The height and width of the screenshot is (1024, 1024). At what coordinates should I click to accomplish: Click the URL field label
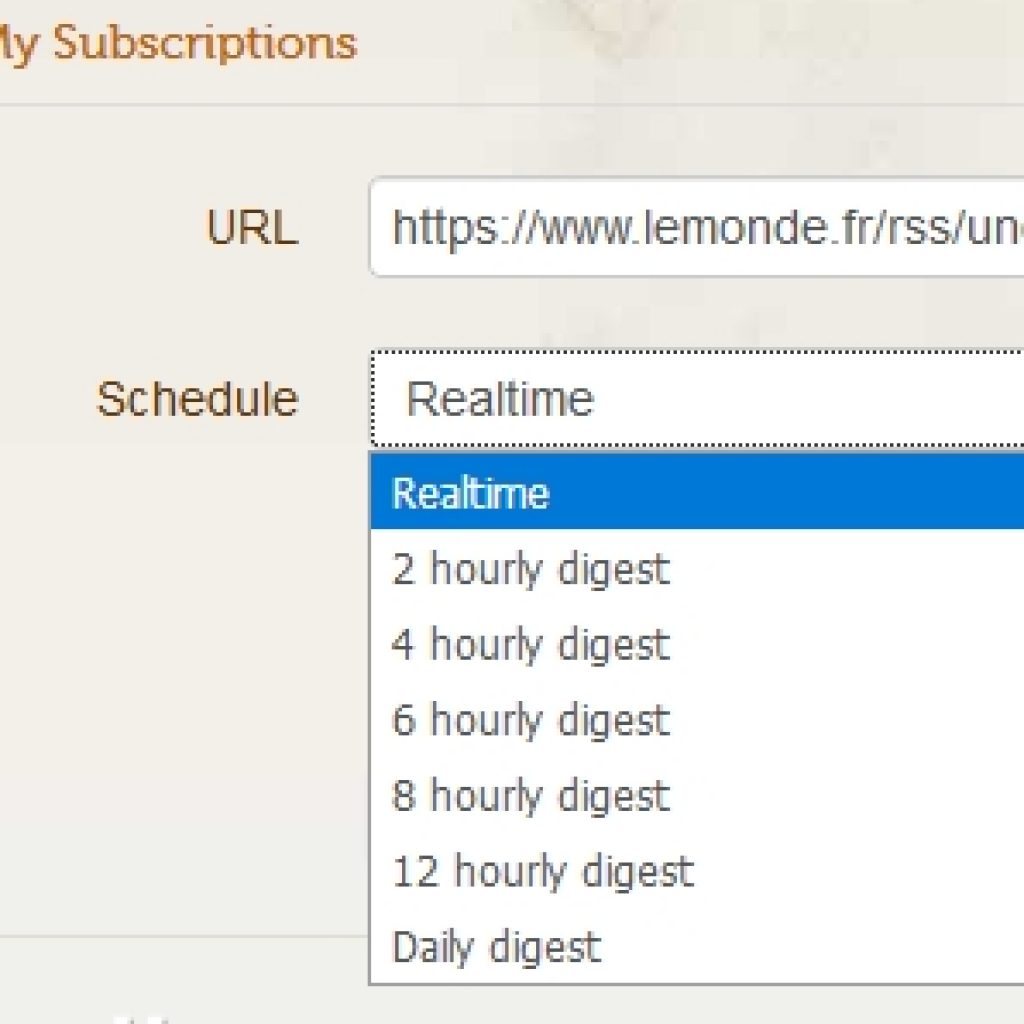point(252,228)
